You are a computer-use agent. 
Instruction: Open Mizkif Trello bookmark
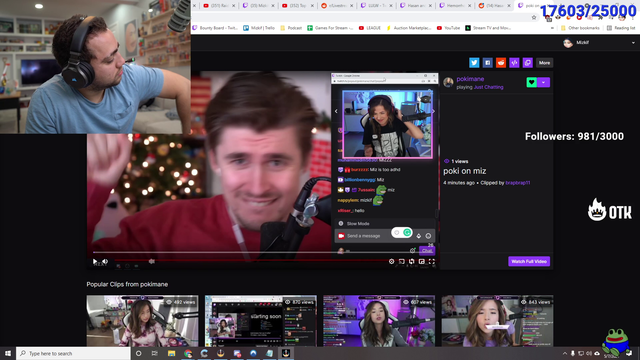click(259, 28)
